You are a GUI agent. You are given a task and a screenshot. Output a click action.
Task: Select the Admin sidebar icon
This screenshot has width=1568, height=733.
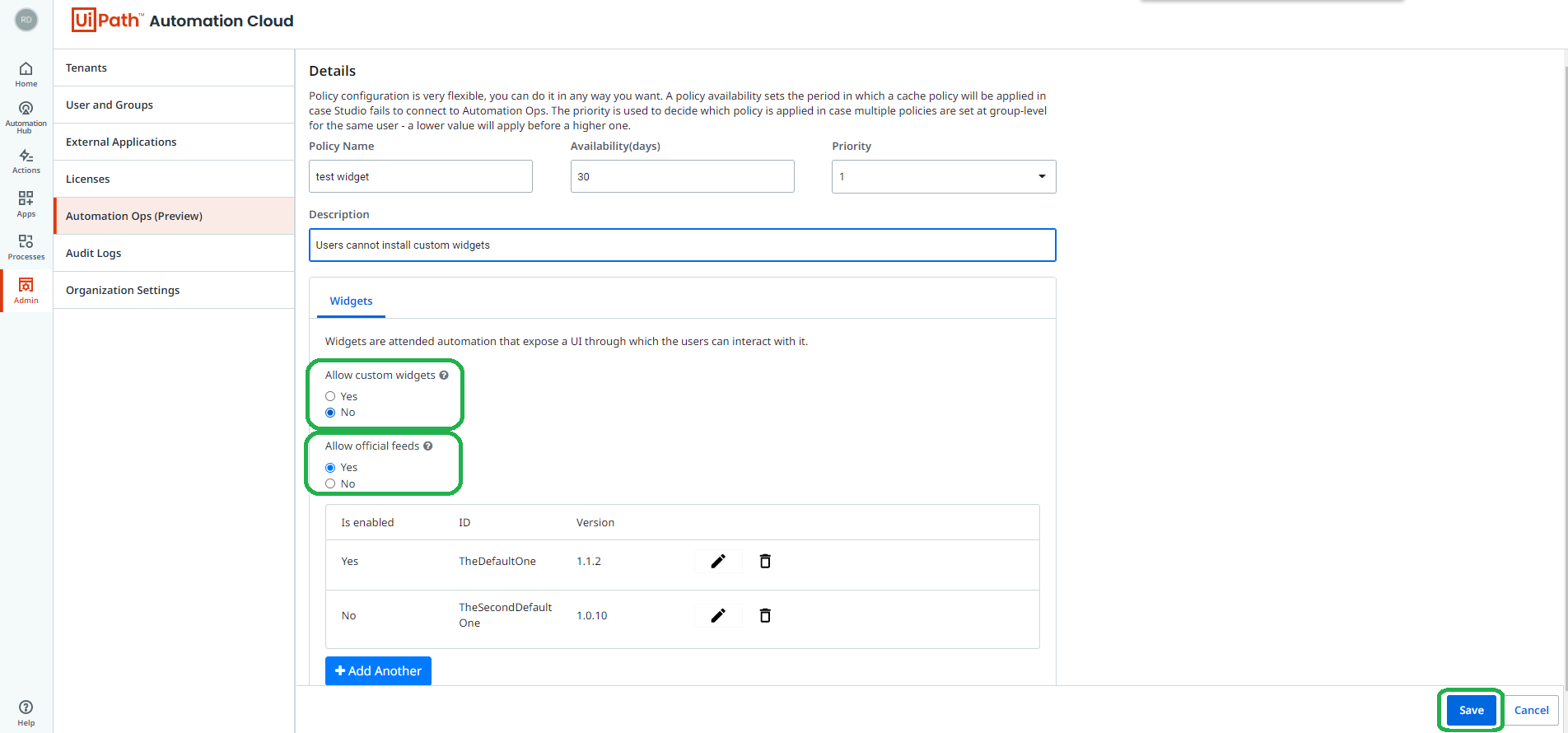pyautogui.click(x=26, y=291)
